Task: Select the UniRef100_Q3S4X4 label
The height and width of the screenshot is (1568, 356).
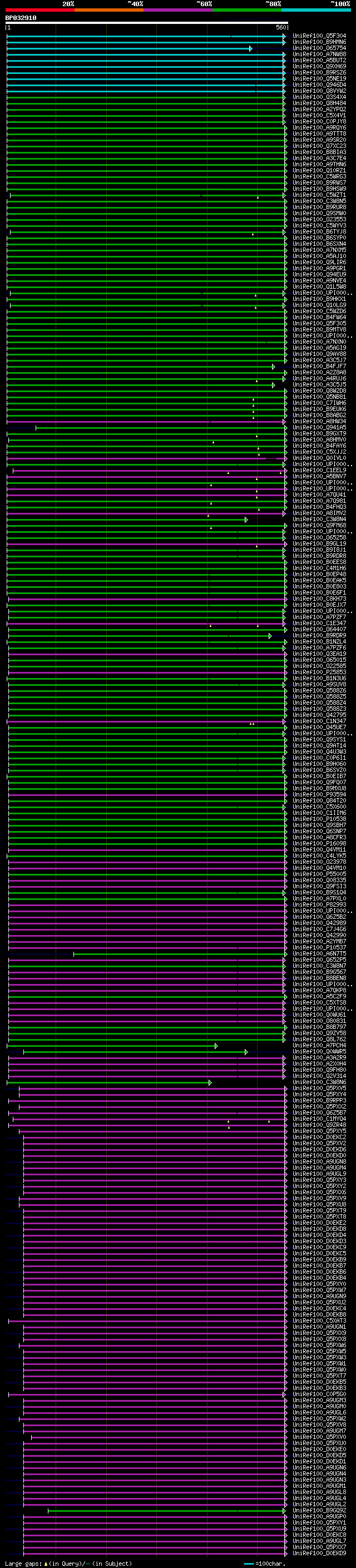Action: click(x=319, y=97)
